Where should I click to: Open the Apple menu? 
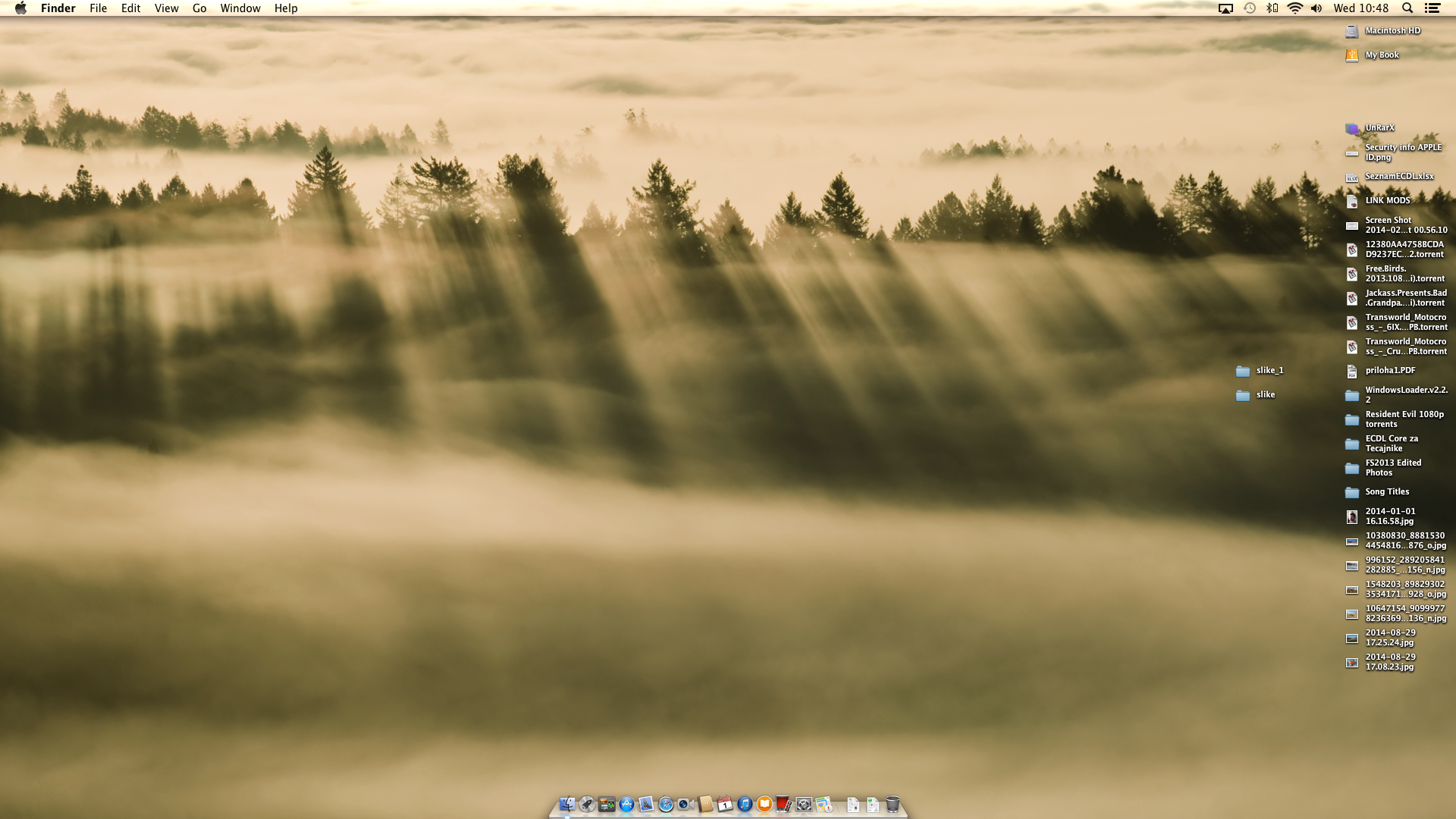[20, 8]
